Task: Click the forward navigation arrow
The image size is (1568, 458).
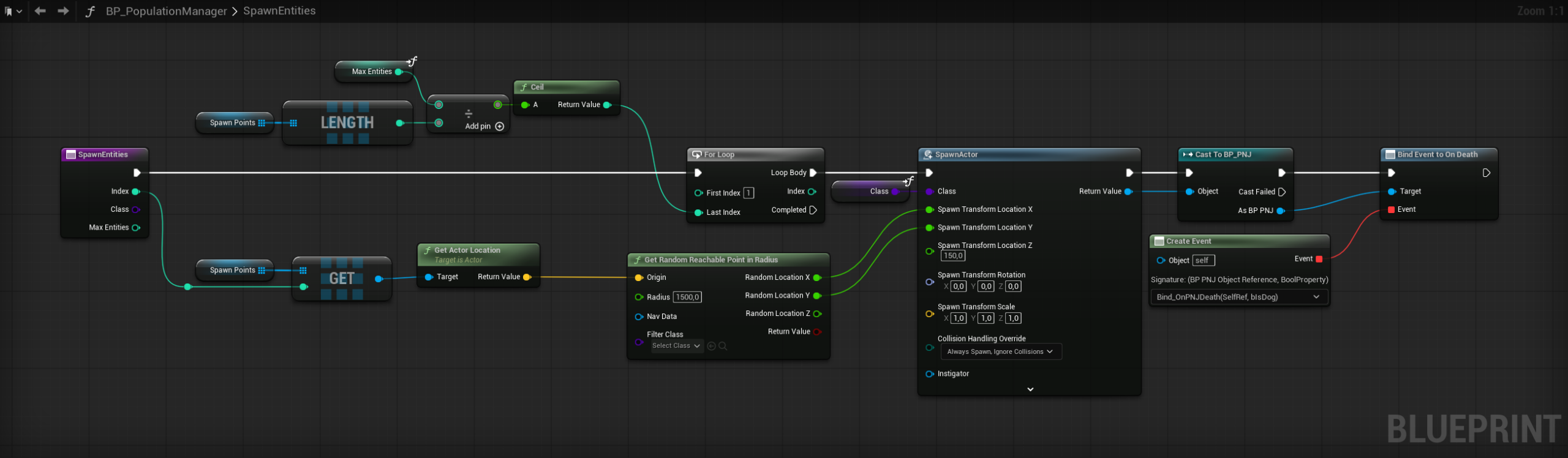Action: point(63,11)
